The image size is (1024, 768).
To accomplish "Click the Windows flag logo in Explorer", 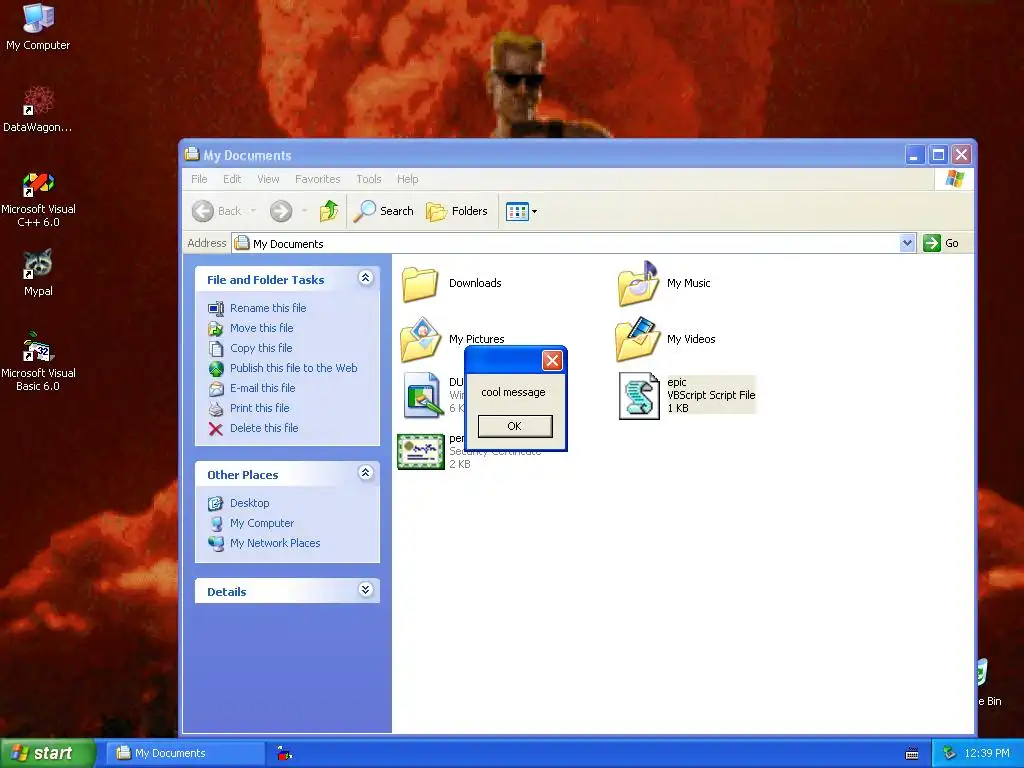I will pyautogui.click(x=954, y=179).
